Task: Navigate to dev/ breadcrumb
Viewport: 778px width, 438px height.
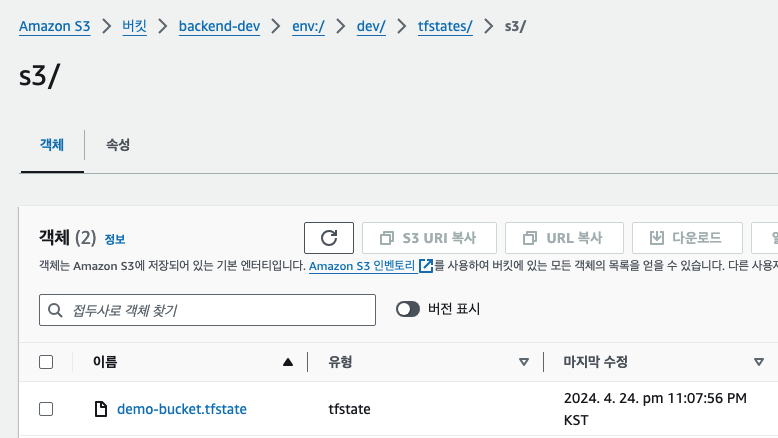Action: [x=371, y=26]
